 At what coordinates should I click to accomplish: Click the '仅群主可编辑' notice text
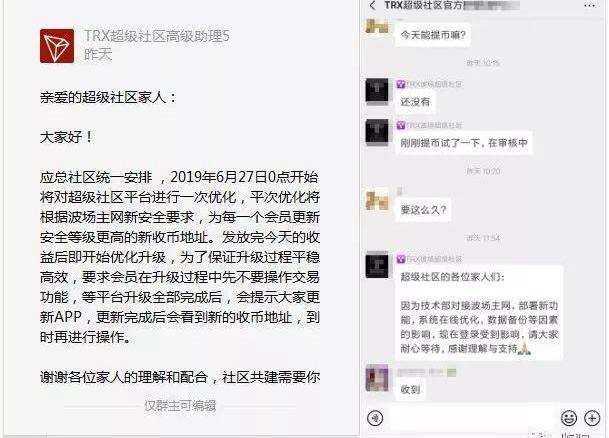[x=180, y=406]
